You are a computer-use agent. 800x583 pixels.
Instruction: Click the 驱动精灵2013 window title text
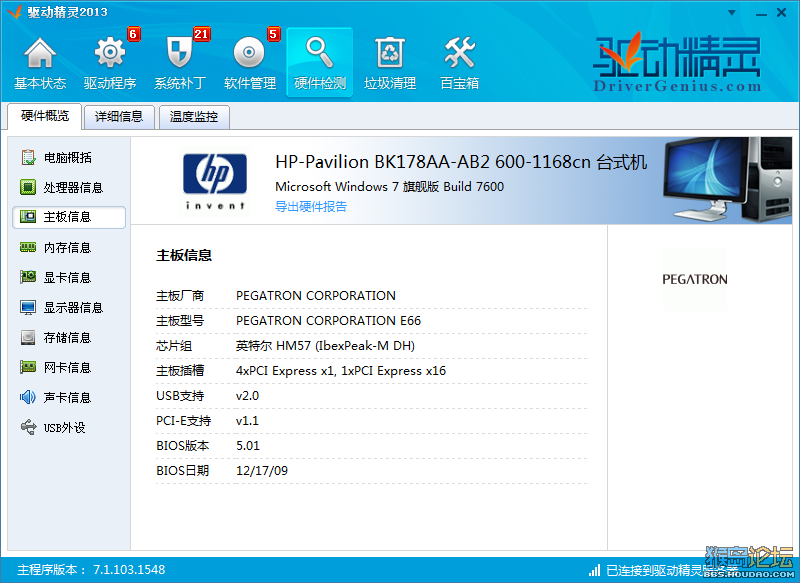tap(67, 12)
